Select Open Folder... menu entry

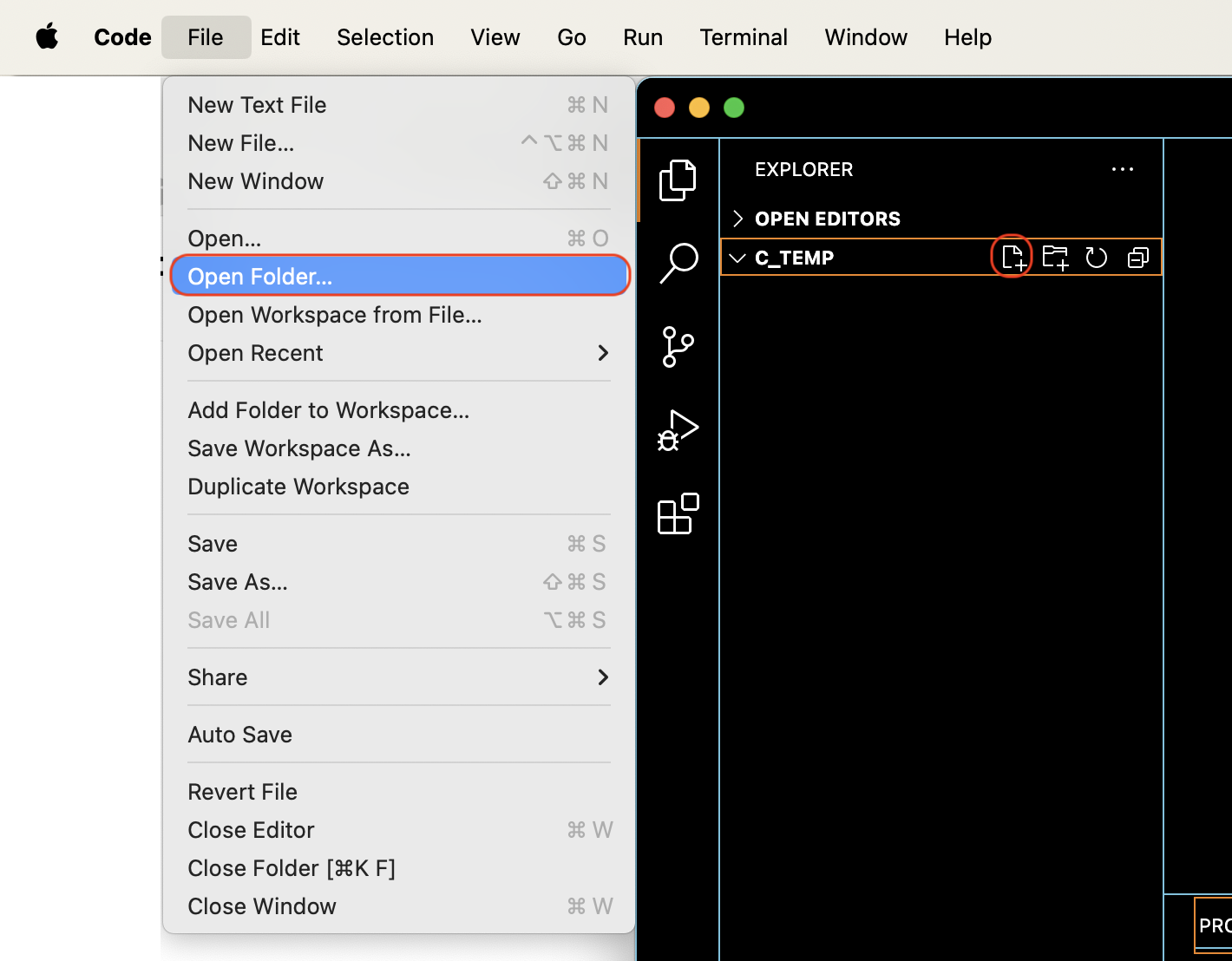click(x=399, y=277)
